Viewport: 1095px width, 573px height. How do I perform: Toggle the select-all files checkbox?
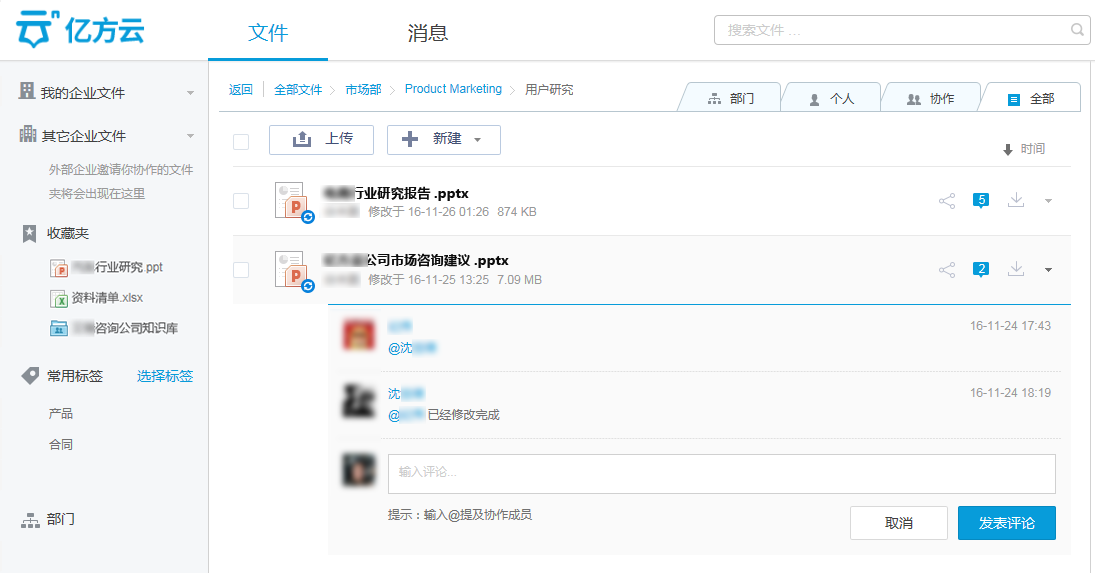coord(241,141)
